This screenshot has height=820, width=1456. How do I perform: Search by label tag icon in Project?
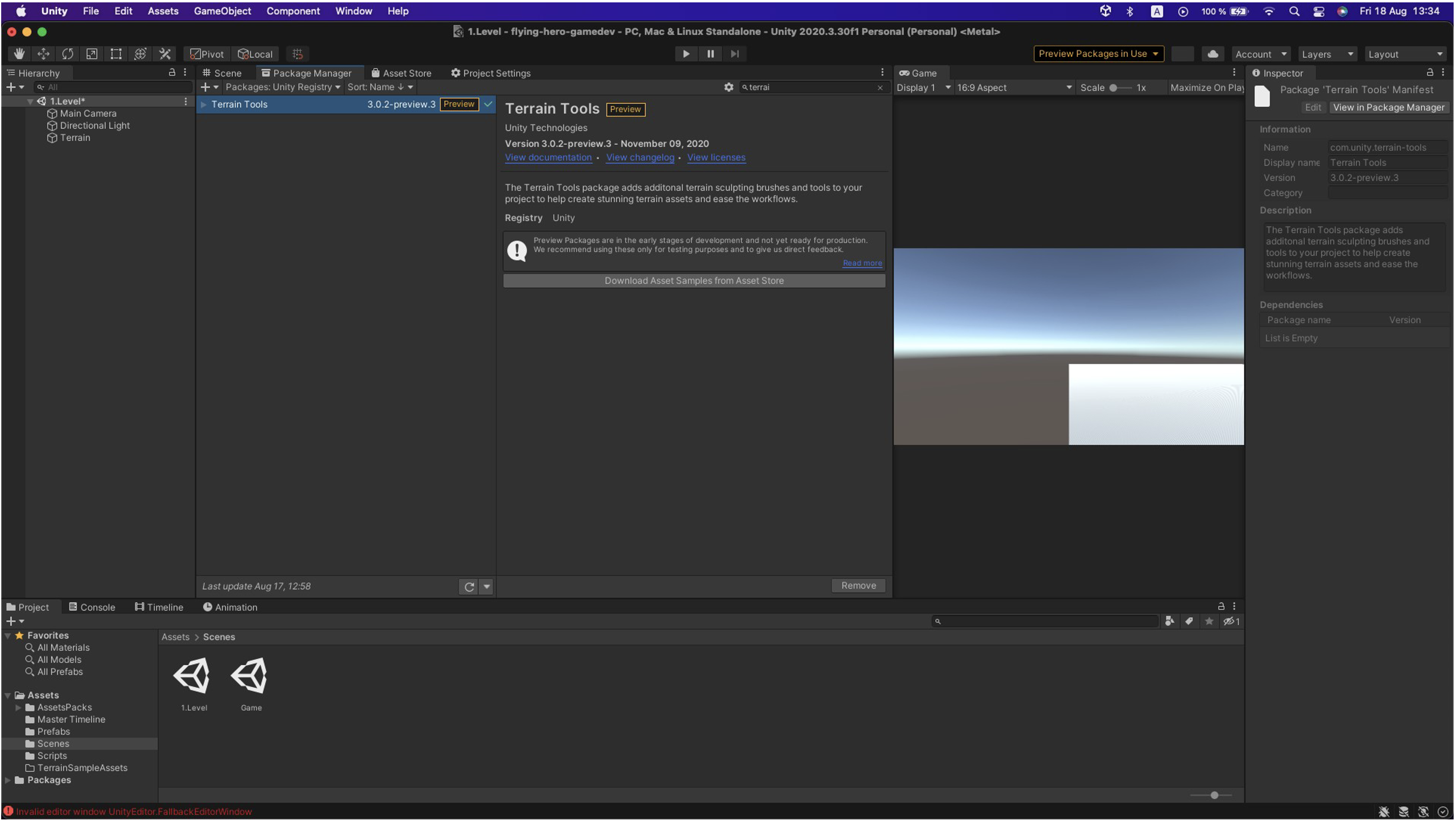(x=1189, y=621)
